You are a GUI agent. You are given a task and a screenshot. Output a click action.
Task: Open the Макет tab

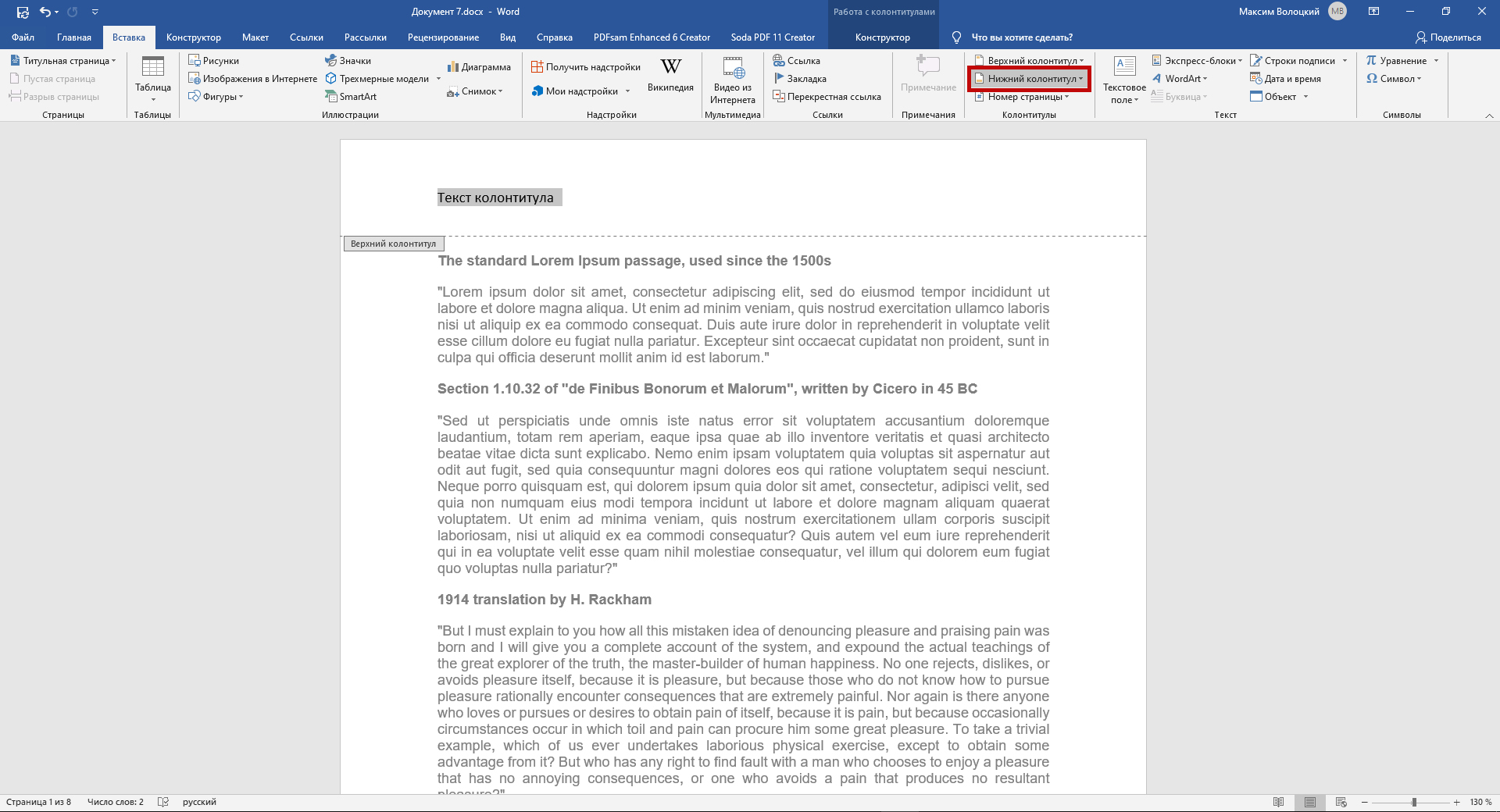pos(255,37)
